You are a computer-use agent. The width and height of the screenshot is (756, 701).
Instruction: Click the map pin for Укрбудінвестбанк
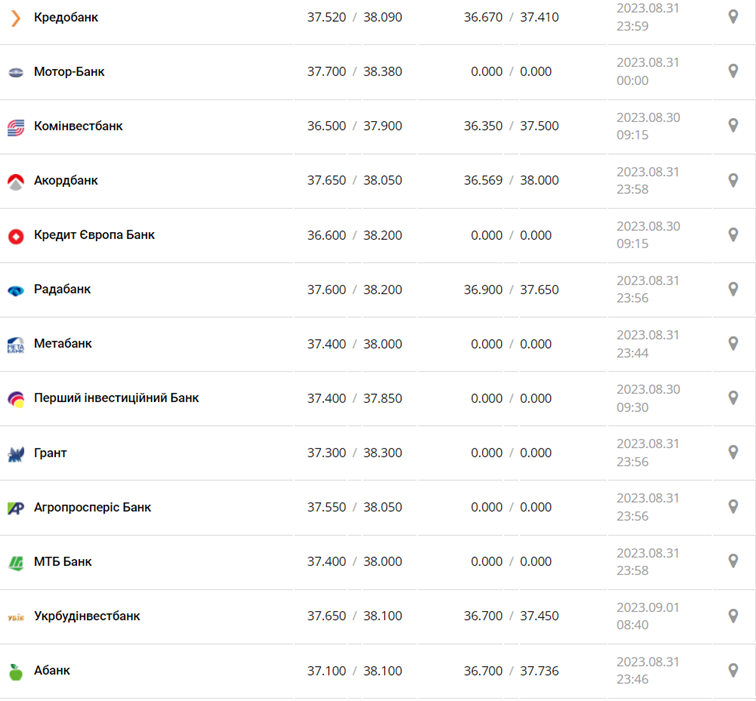coord(732,616)
